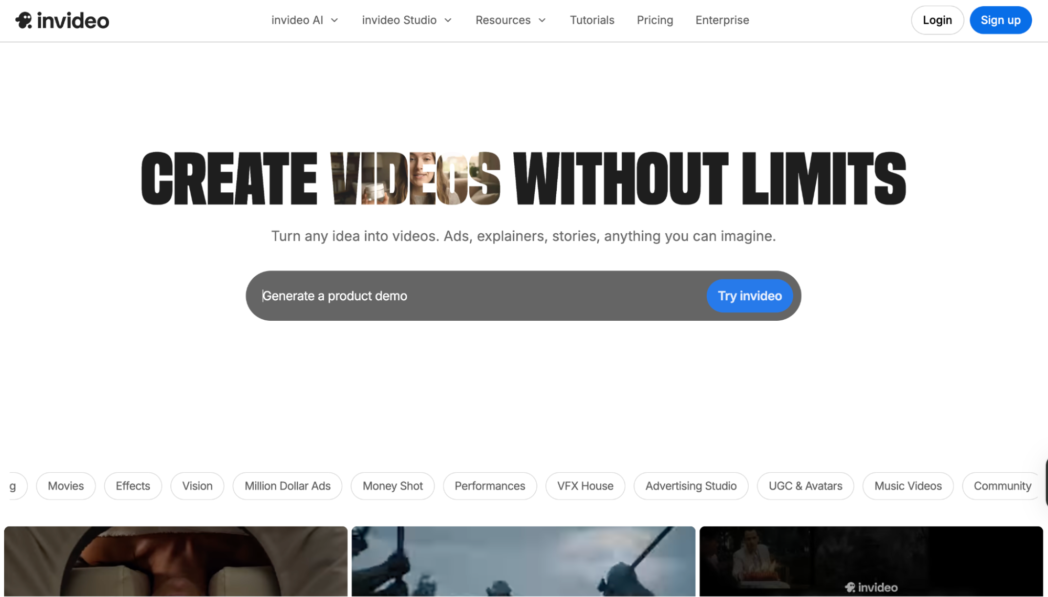Viewport: 1048px width, 597px height.
Task: Select the Performances category chip
Action: (490, 486)
